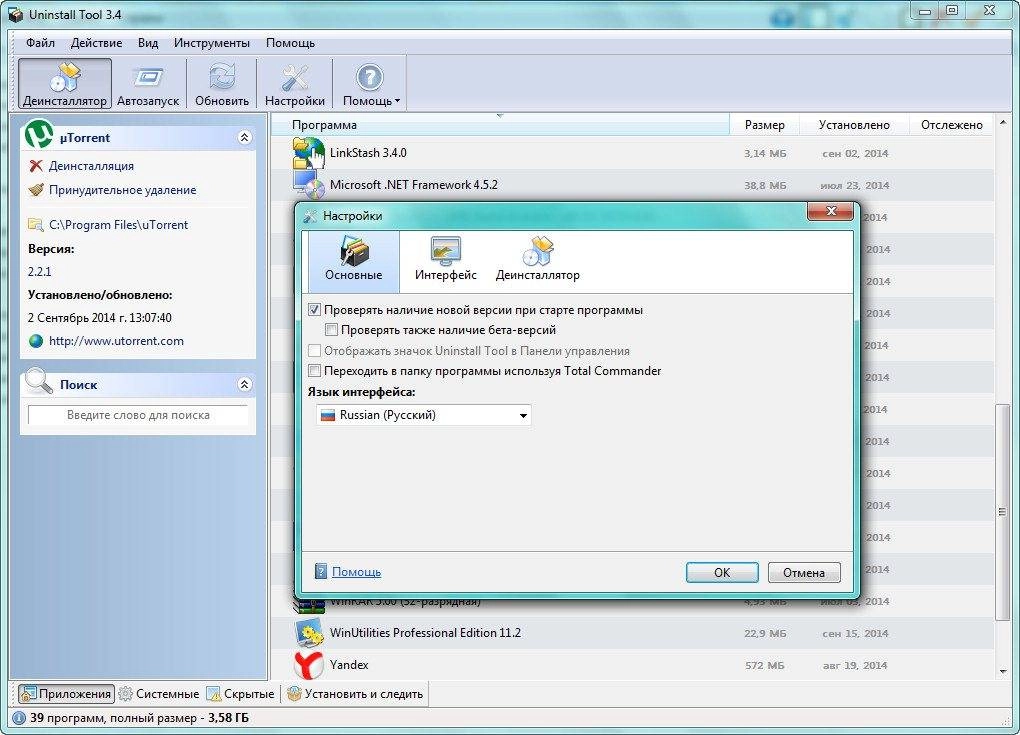Screen dimensions: 1020x735
Task: Open the interface language dropdown
Action: point(423,415)
